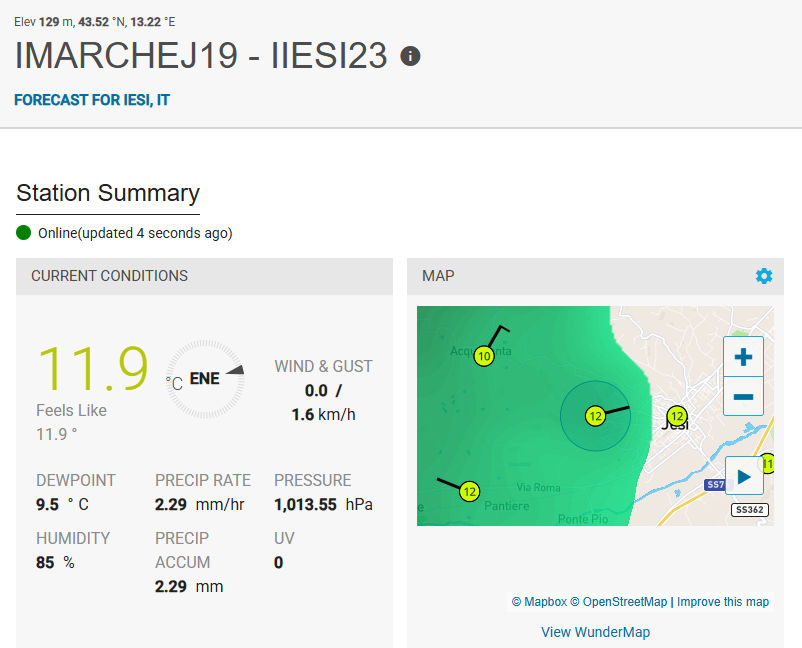Click the green Online status indicator
Viewport: 802px width, 648px height.
(x=24, y=233)
